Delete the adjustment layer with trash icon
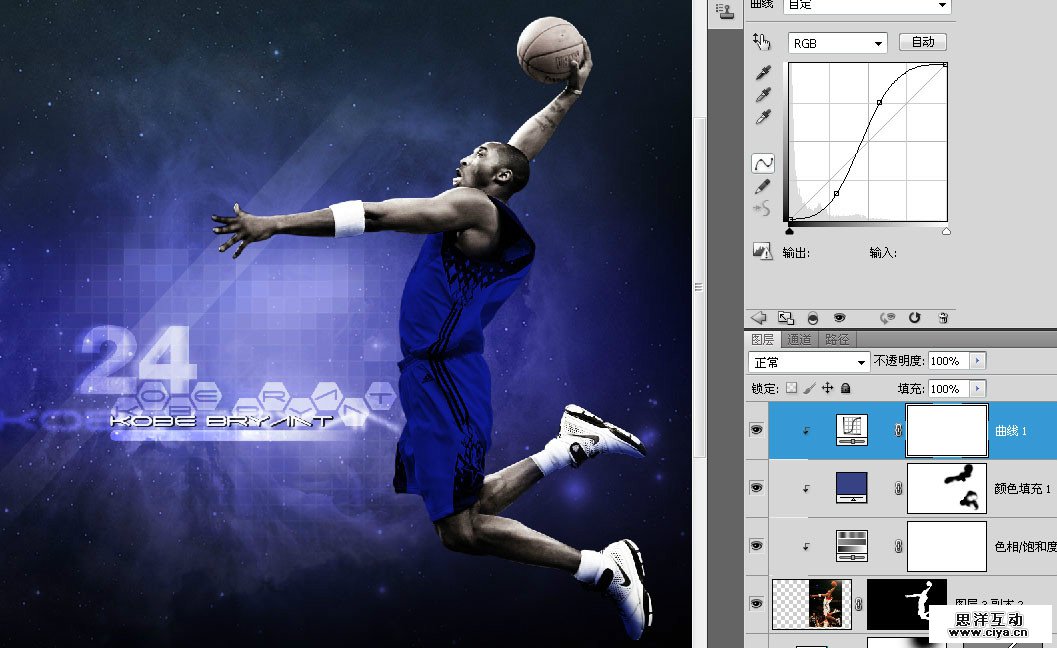The height and width of the screenshot is (648, 1057). click(x=943, y=318)
